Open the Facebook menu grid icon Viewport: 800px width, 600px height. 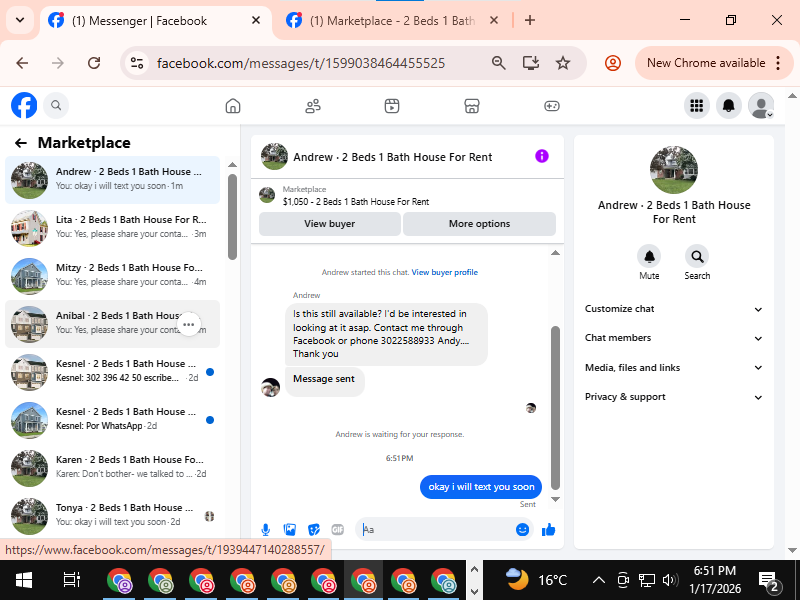coord(696,106)
